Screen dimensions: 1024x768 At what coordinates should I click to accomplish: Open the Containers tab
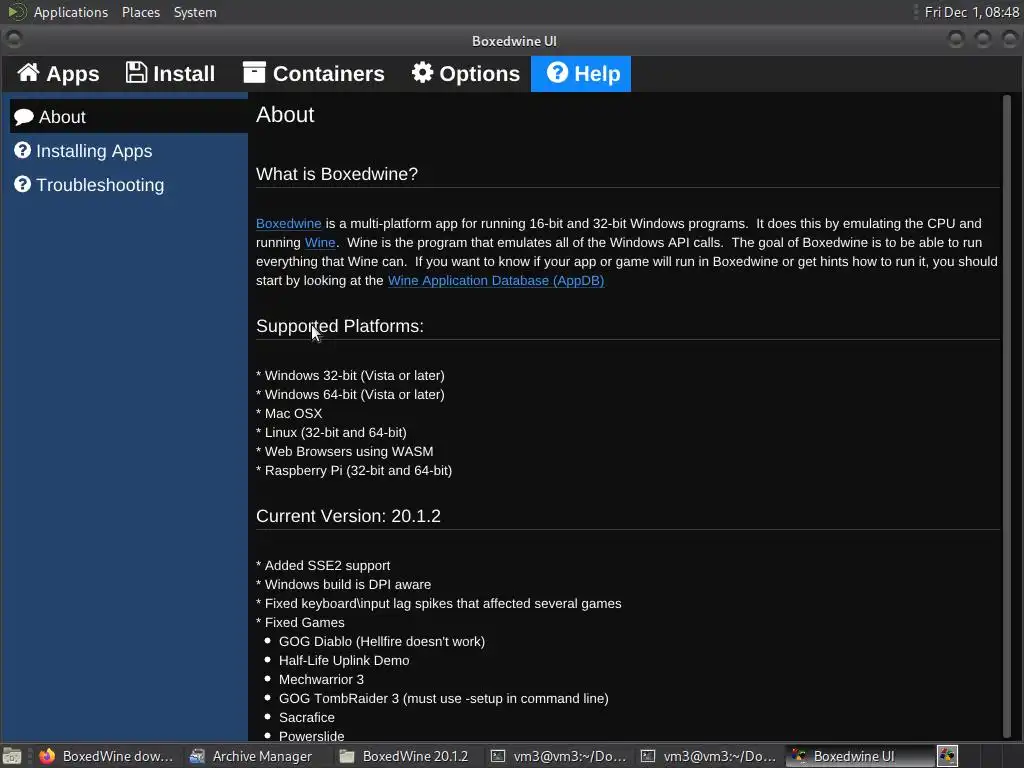pyautogui.click(x=313, y=74)
